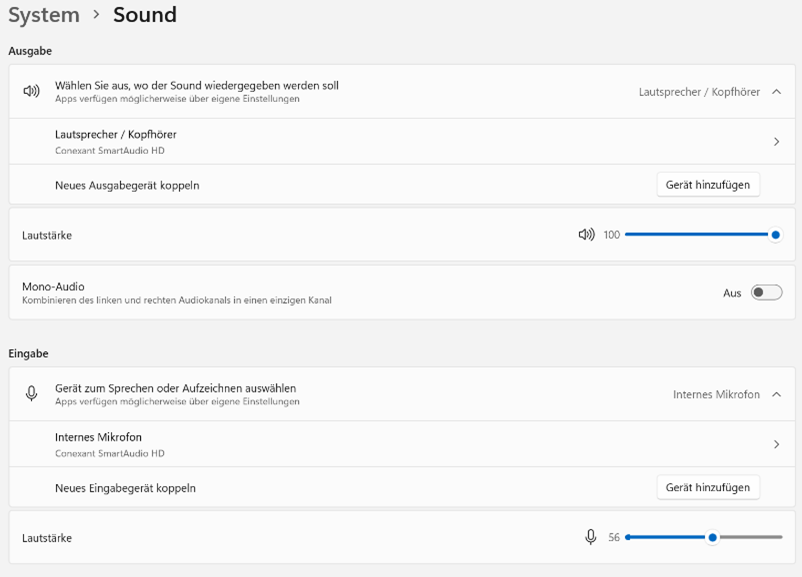Click the microphone icon beside input device selection
Screen dimensions: 802x577
(31, 394)
